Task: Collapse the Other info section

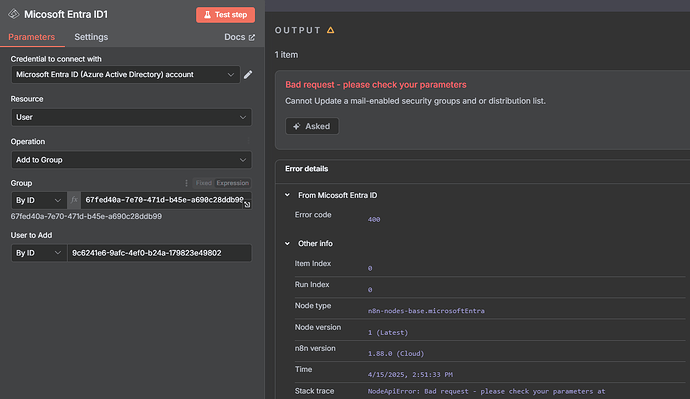Action: pyautogui.click(x=287, y=243)
